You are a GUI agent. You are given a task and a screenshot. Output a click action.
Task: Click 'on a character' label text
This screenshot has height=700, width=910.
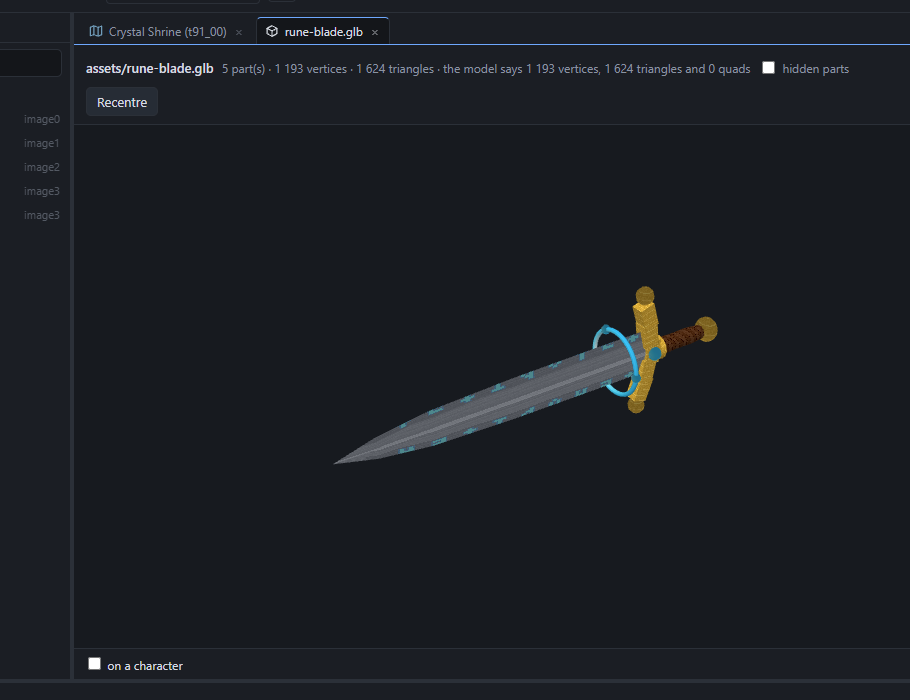click(145, 666)
